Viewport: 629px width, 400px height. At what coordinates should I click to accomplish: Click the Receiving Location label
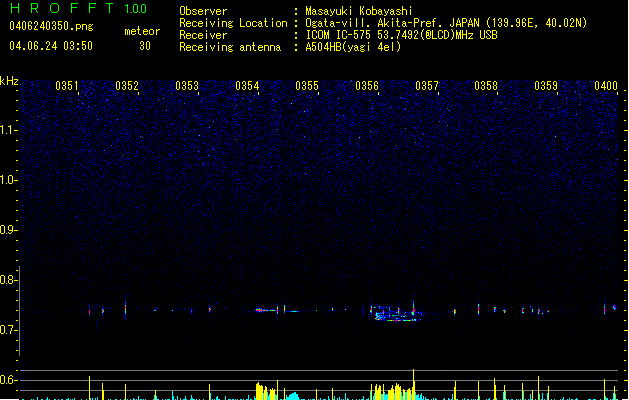point(233,23)
